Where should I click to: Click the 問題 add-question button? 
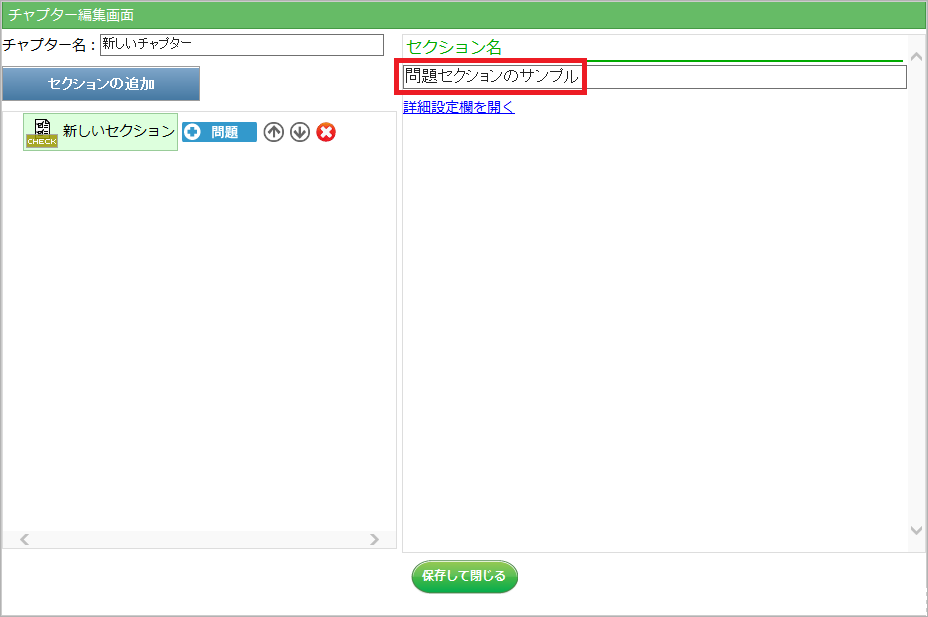click(x=220, y=132)
